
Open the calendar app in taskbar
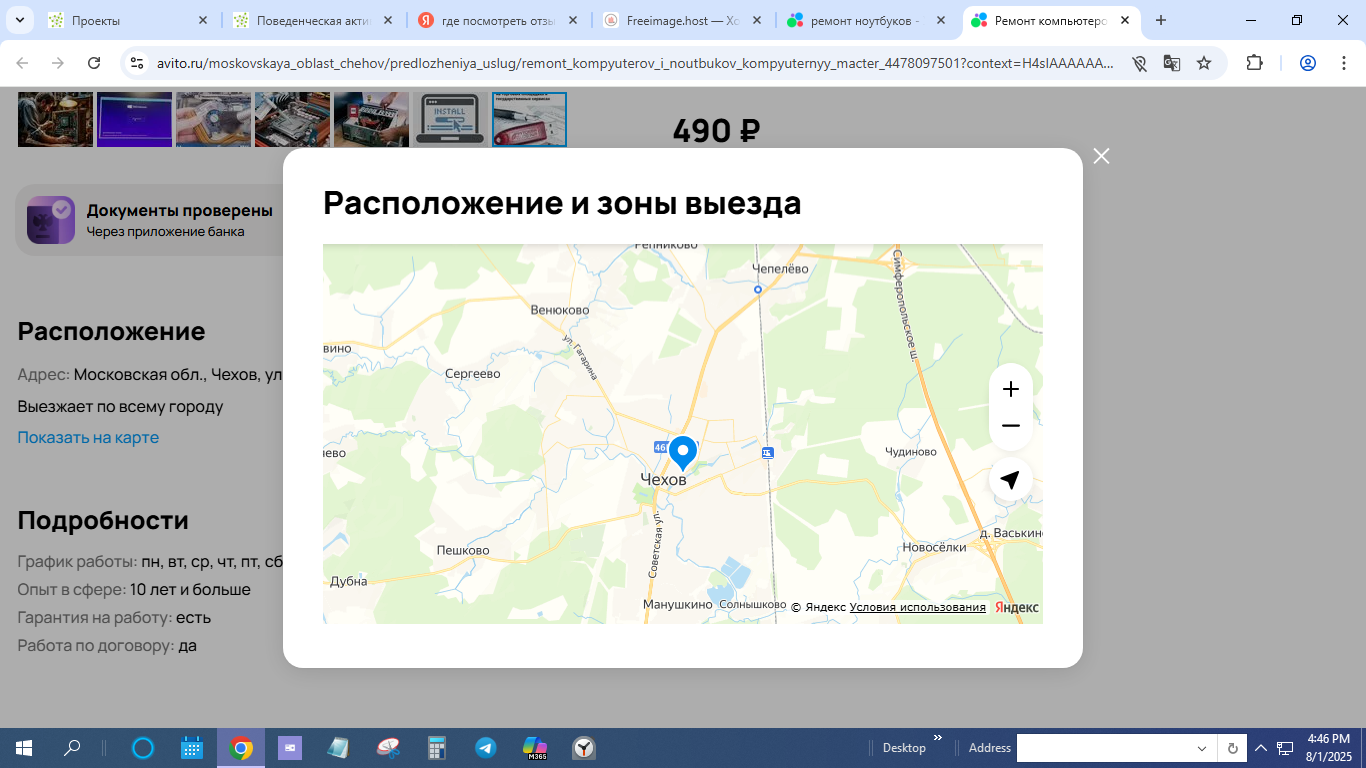click(192, 748)
